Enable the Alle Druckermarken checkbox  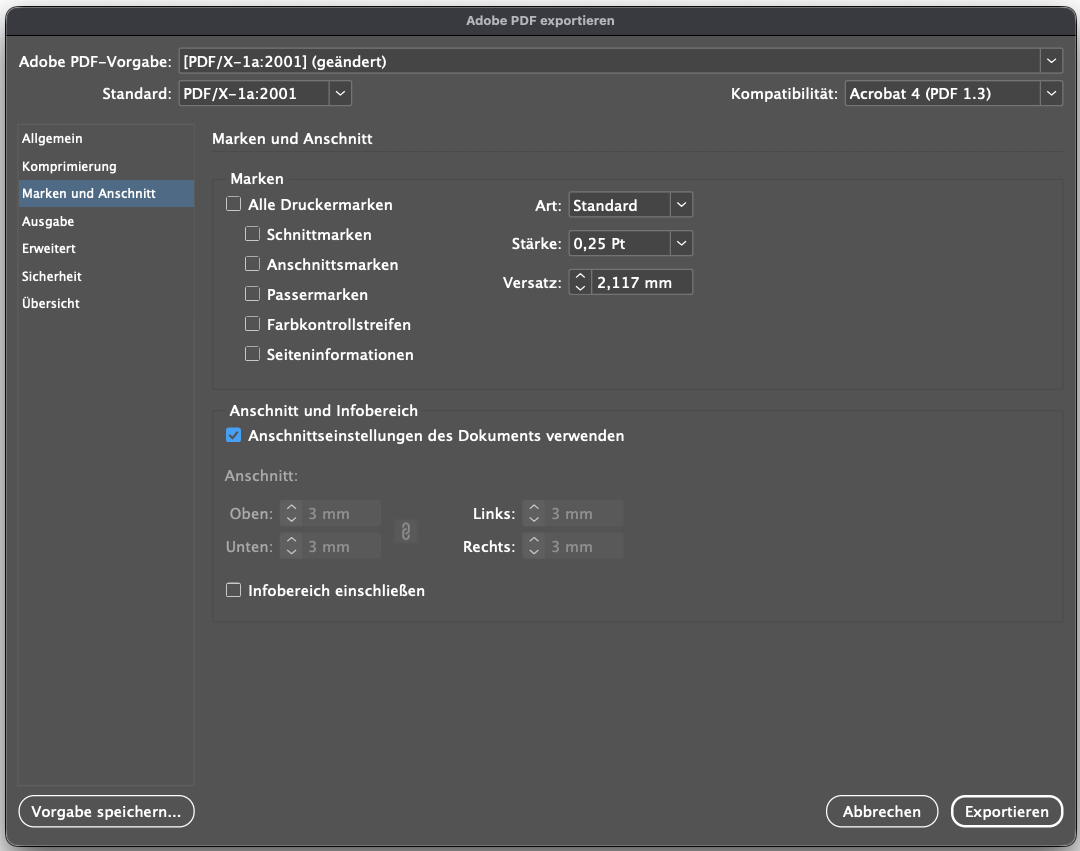coord(233,203)
